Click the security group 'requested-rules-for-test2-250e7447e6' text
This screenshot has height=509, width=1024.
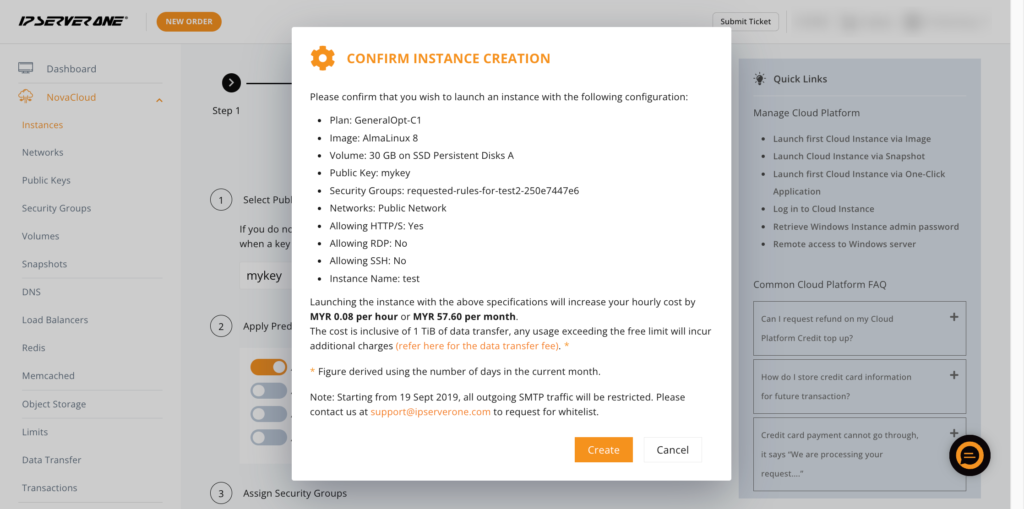point(493,191)
